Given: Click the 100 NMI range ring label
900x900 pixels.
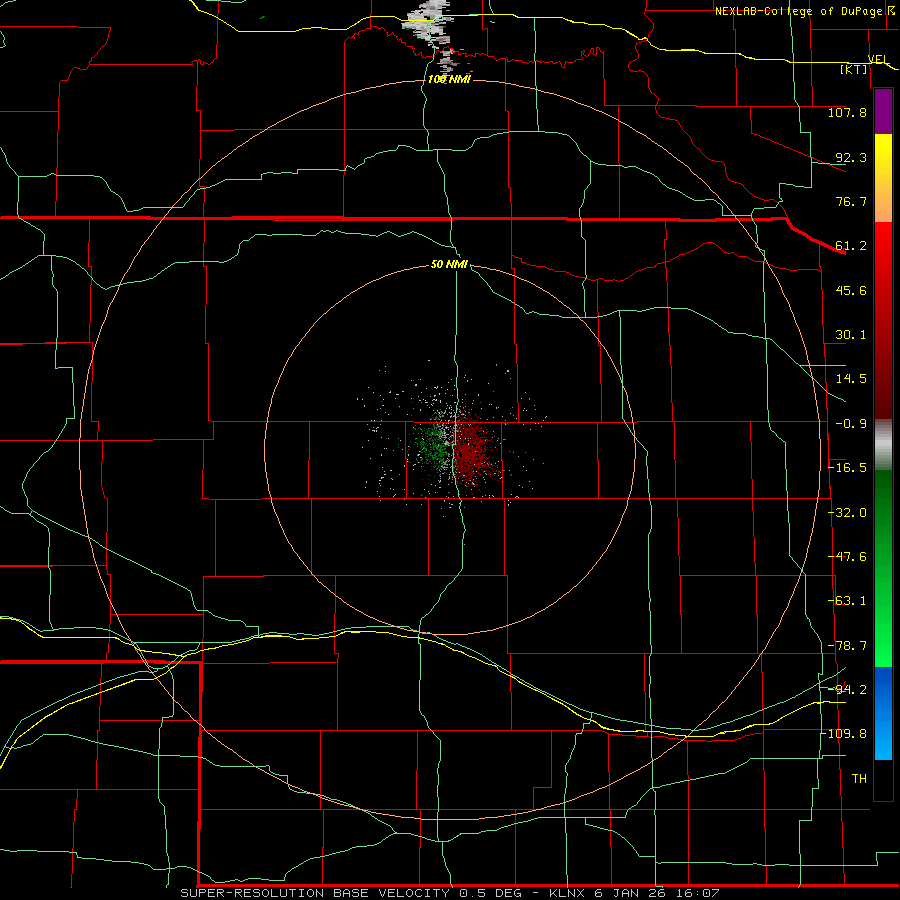Looking at the screenshot, I should 449,79.
